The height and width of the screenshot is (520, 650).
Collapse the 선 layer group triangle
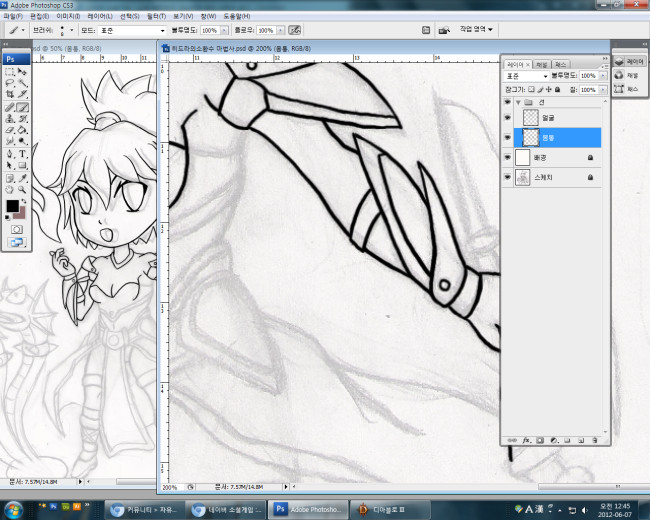[518, 102]
